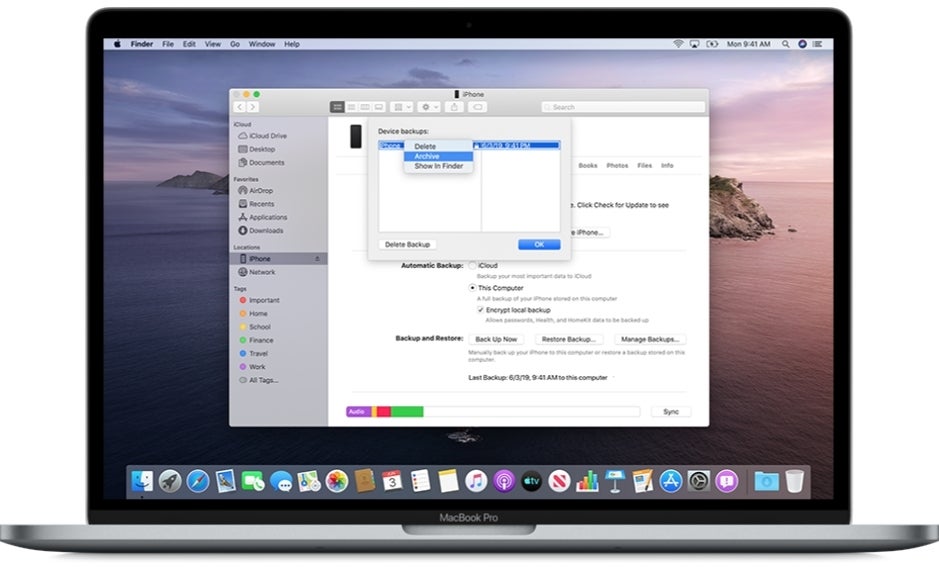The image size is (939, 567).
Task: Open System Preferences from the Dock
Action: 698,481
